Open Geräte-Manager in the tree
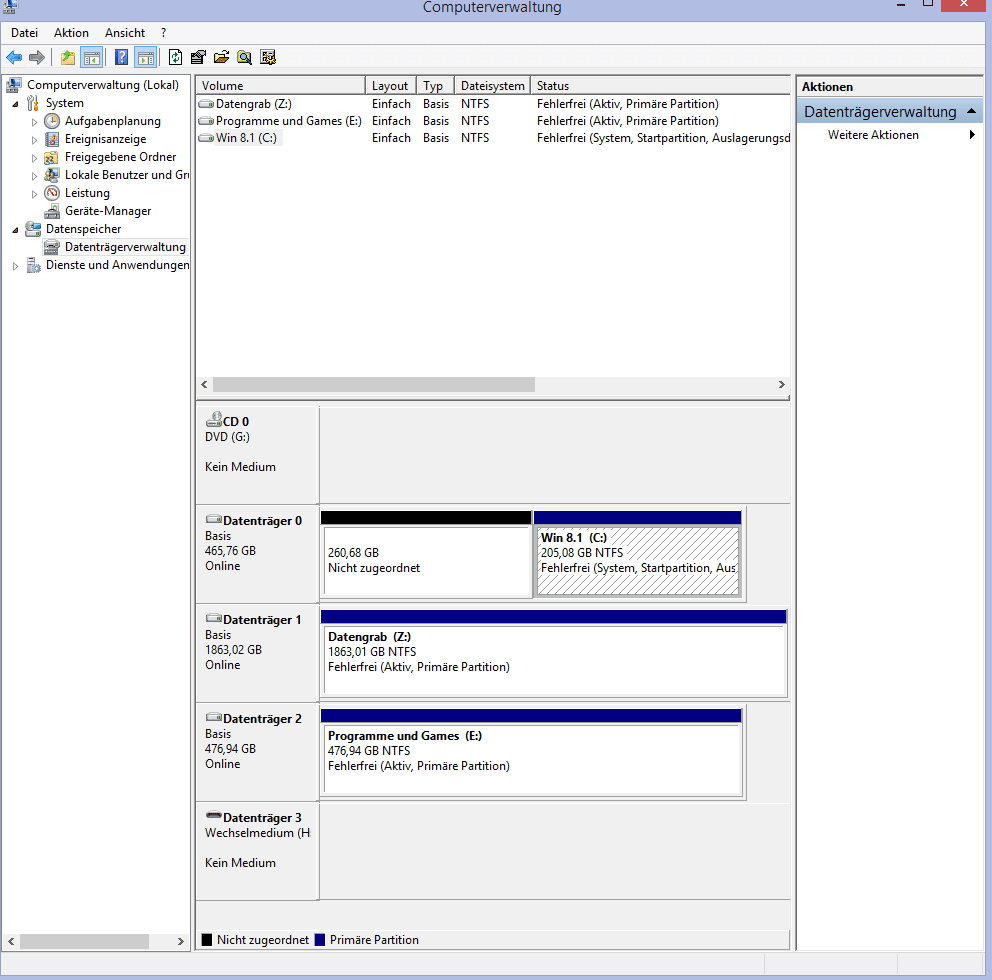The width and height of the screenshot is (992, 980). pyautogui.click(x=108, y=211)
